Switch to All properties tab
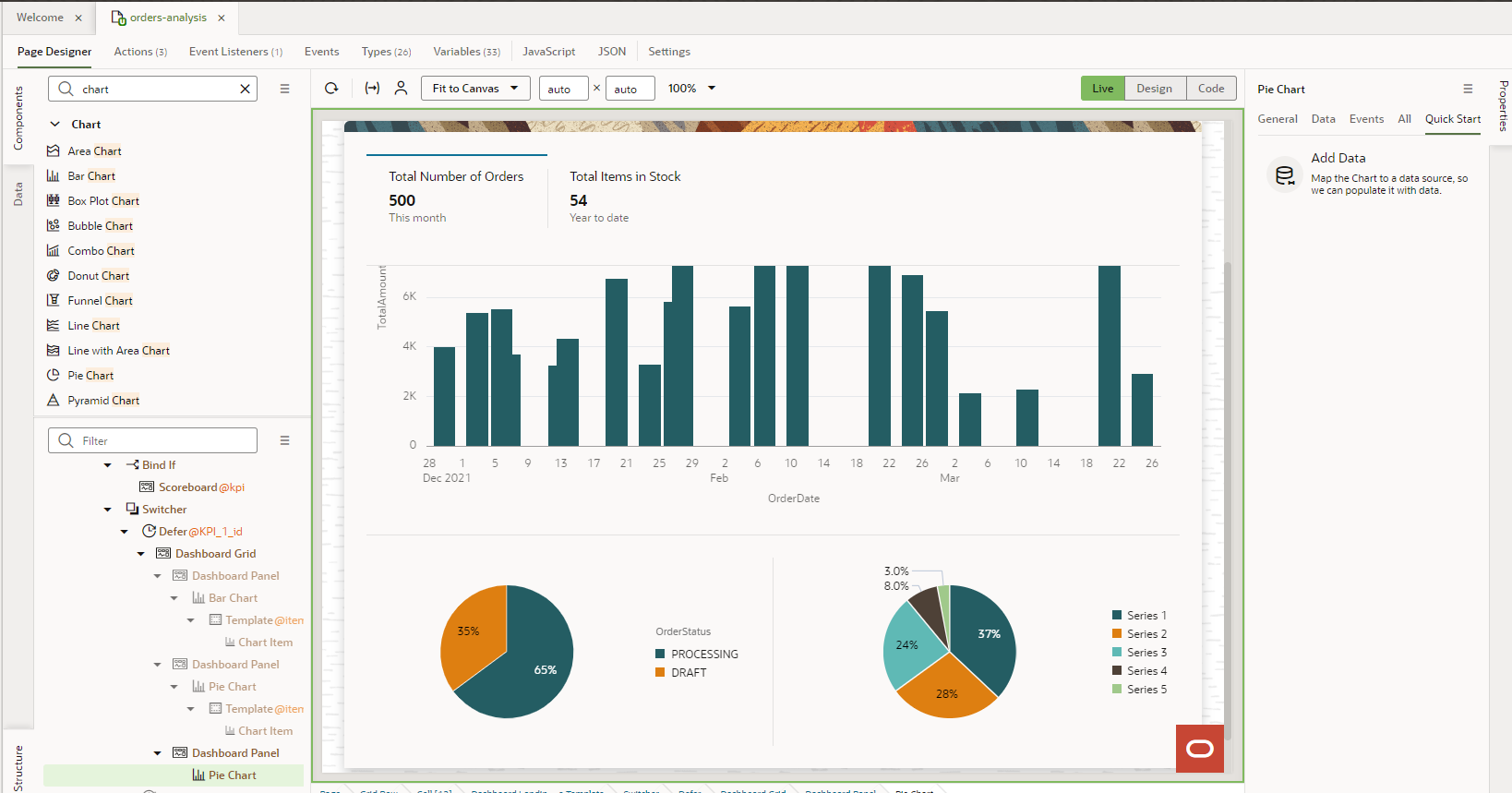This screenshot has height=793, width=1512. 1404,119
